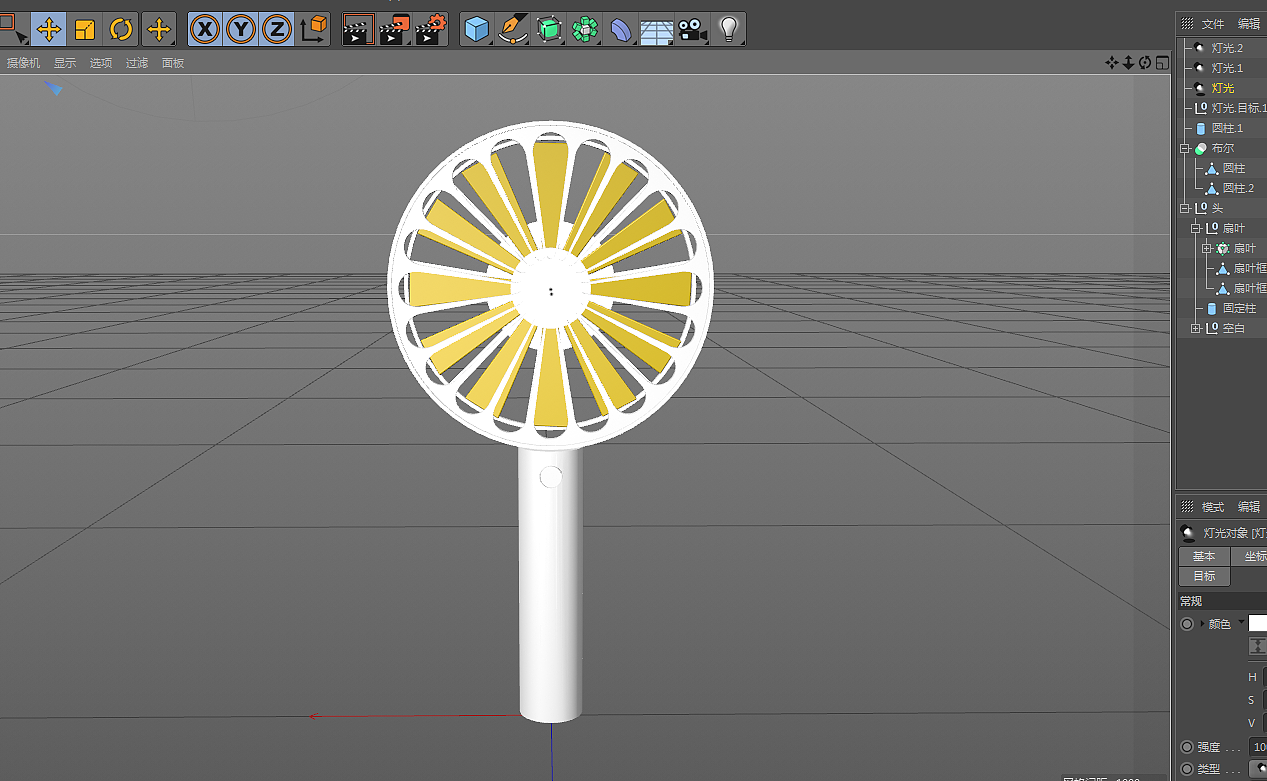Open the 颜色 dropdown arrow
Image resolution: width=1267 pixels, height=781 pixels.
(1241, 622)
